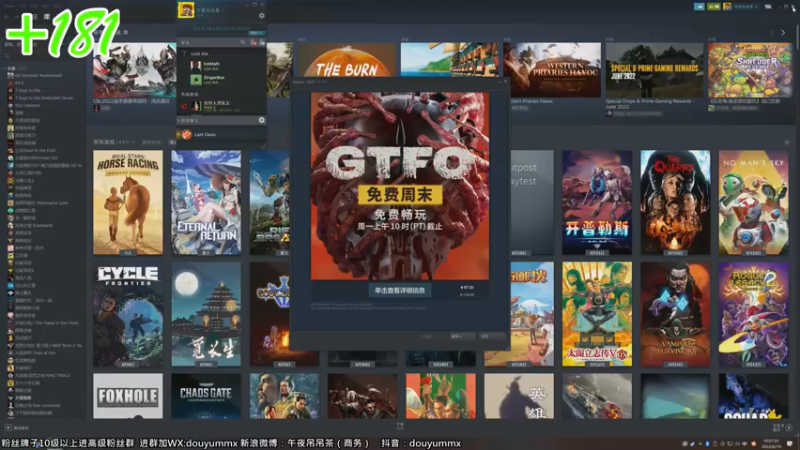Click account avatar in top bar

tap(728, 7)
